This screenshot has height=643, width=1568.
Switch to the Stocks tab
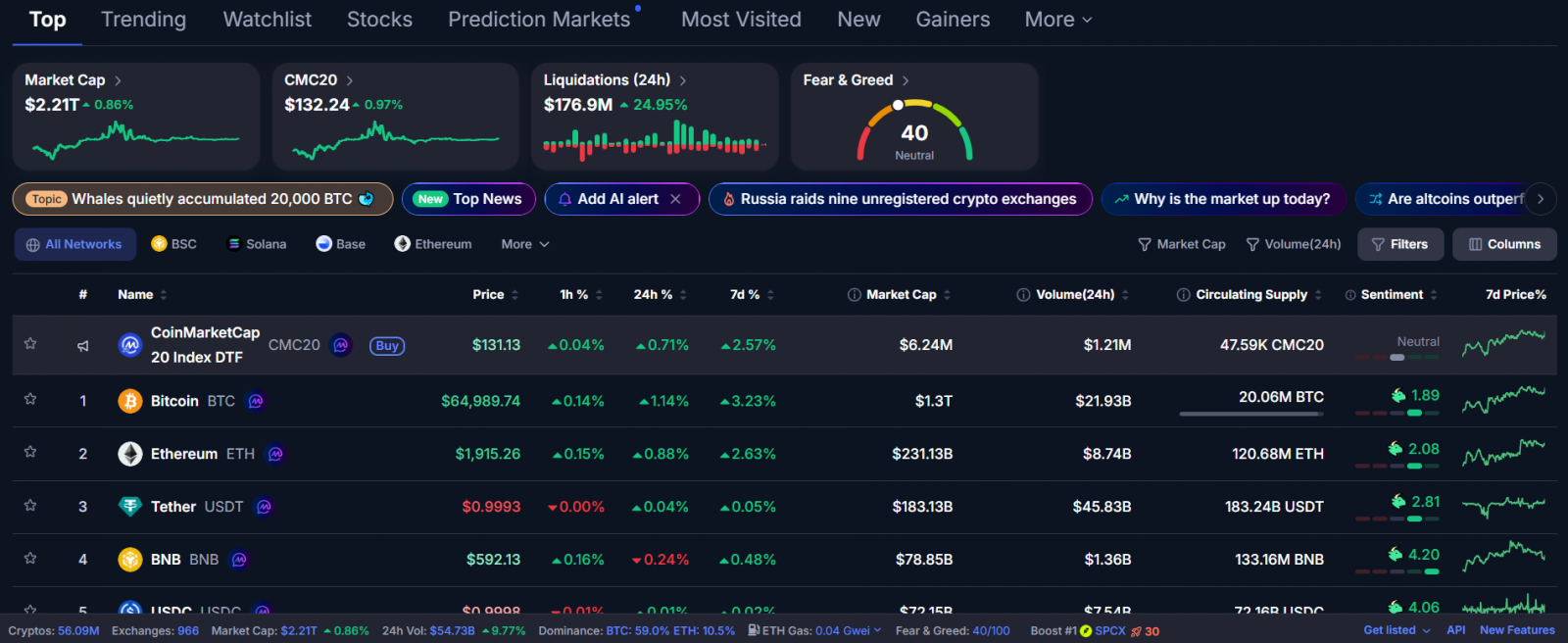(x=379, y=20)
